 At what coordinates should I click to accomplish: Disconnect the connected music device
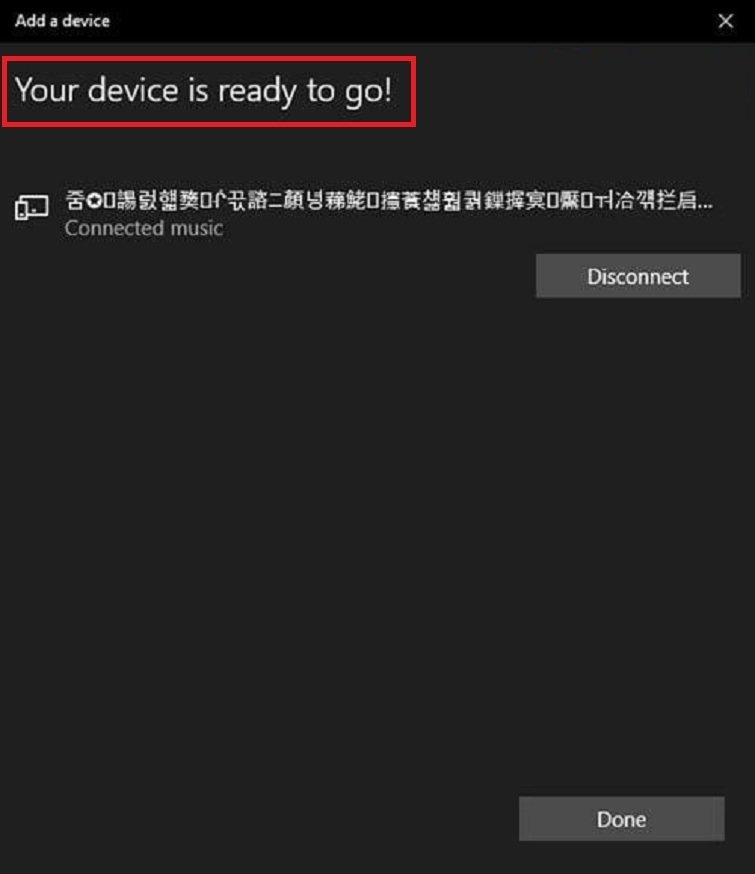click(638, 276)
